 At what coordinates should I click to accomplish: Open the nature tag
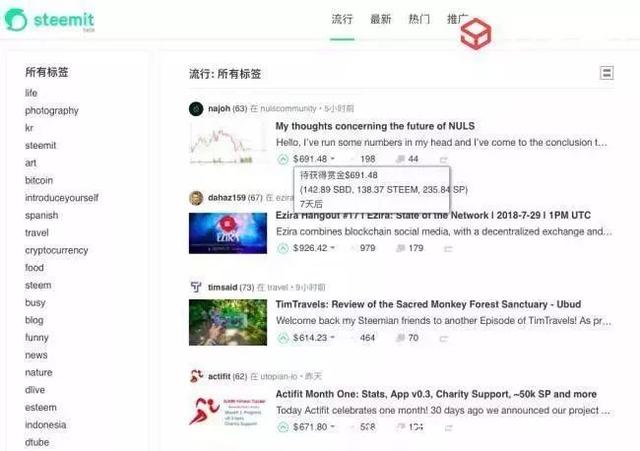[38, 373]
